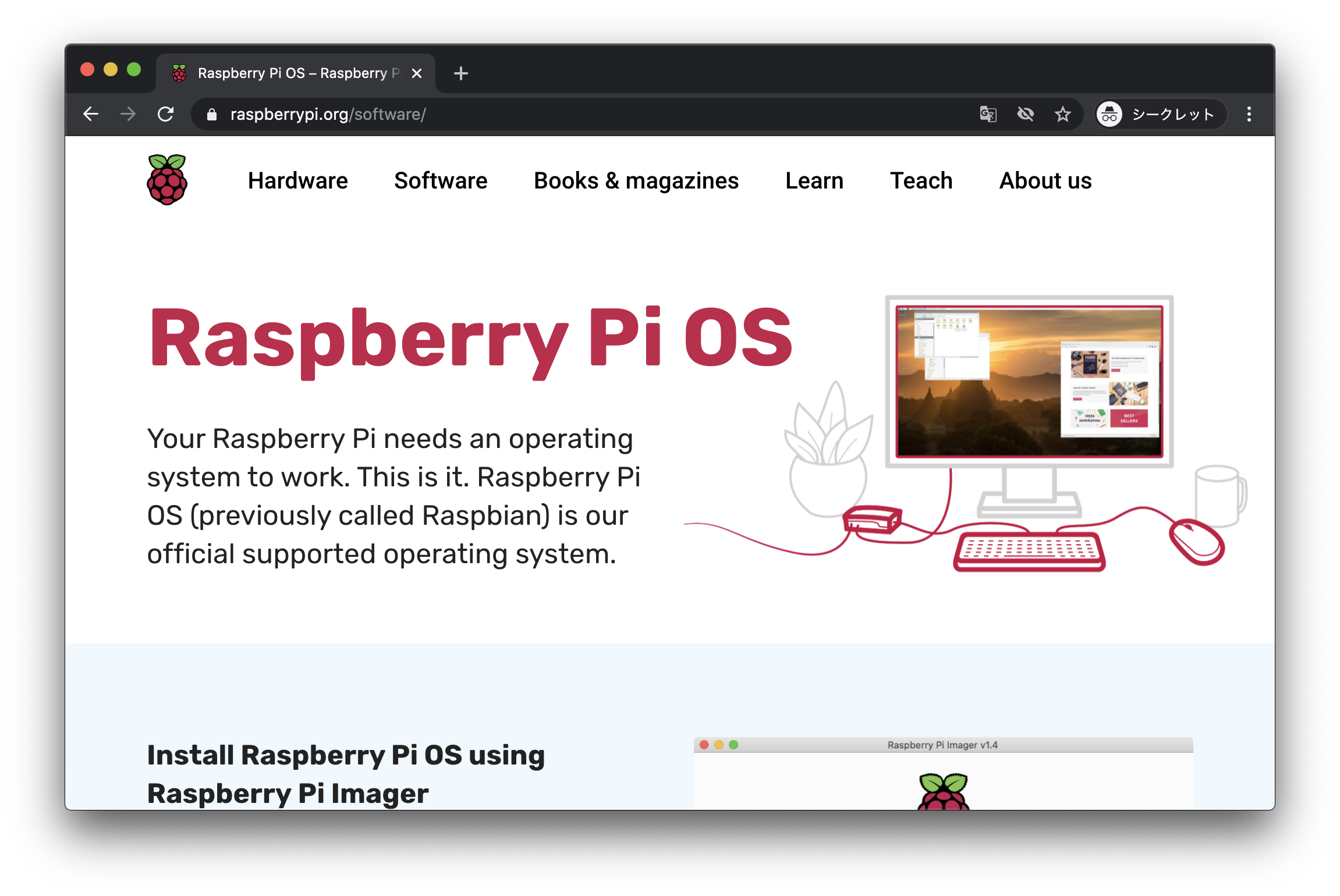This screenshot has height=896, width=1340.
Task: Reload the current page
Action: coord(166,114)
